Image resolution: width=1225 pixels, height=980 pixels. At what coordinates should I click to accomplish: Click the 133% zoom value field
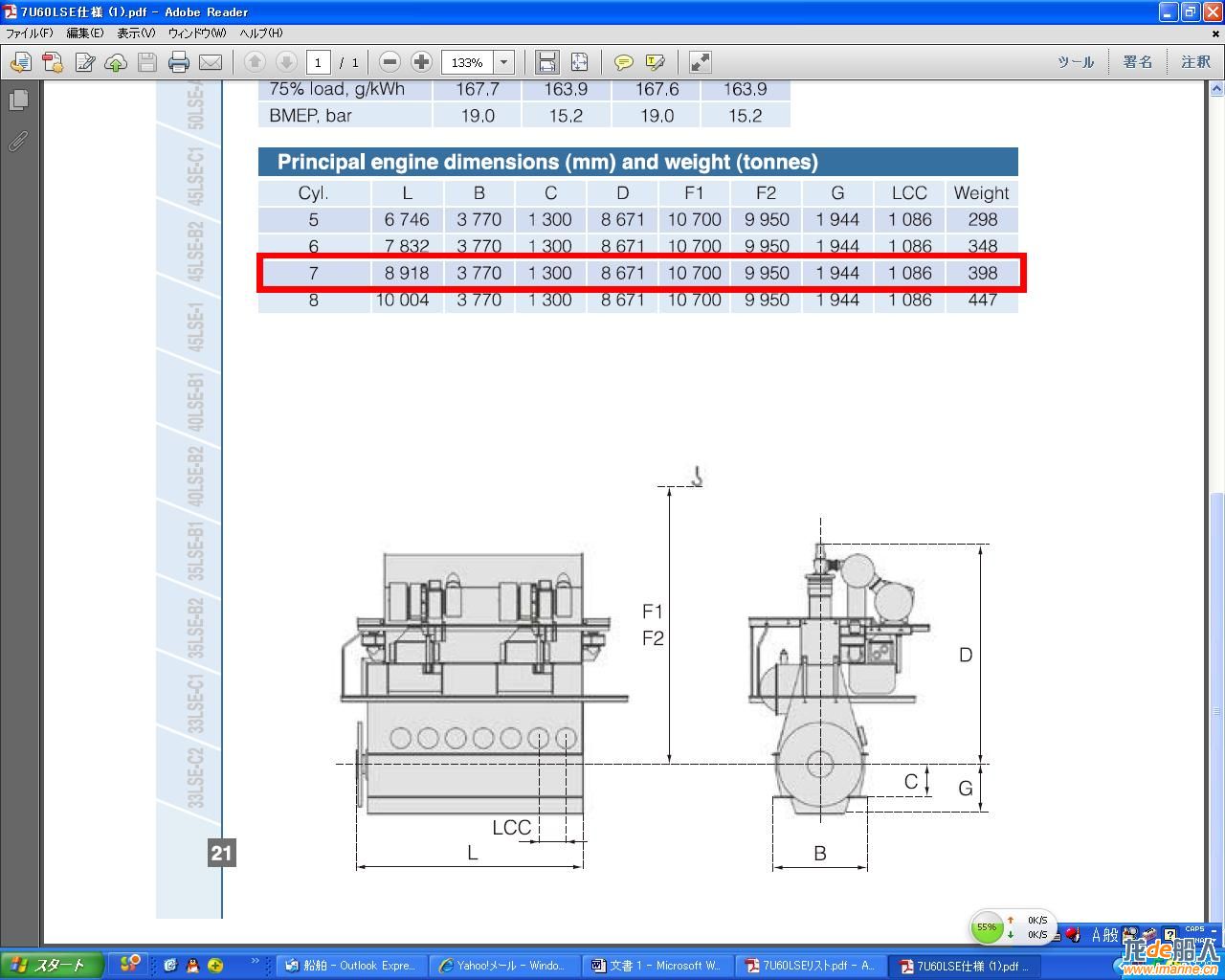(467, 62)
